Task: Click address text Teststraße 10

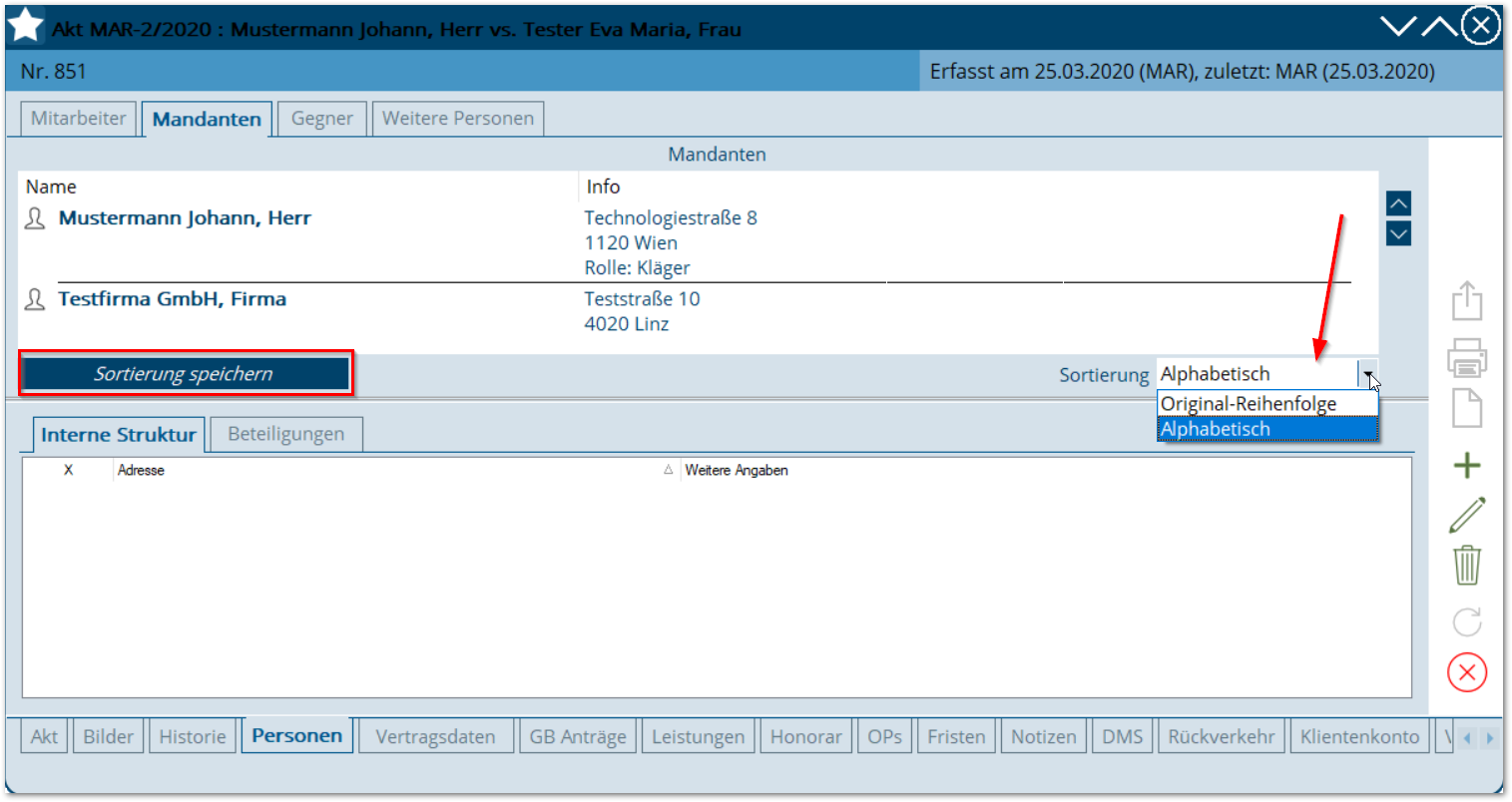Action: [642, 298]
